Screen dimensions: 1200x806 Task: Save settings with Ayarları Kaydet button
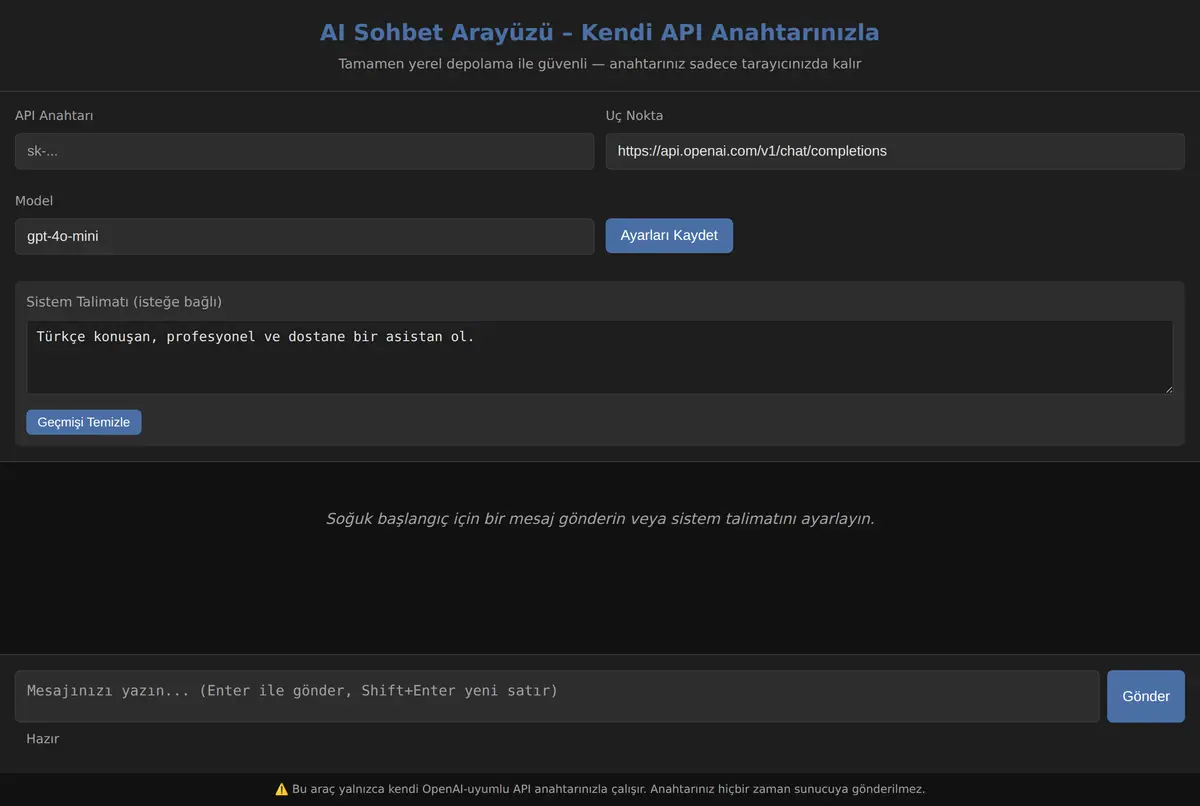pyautogui.click(x=669, y=236)
